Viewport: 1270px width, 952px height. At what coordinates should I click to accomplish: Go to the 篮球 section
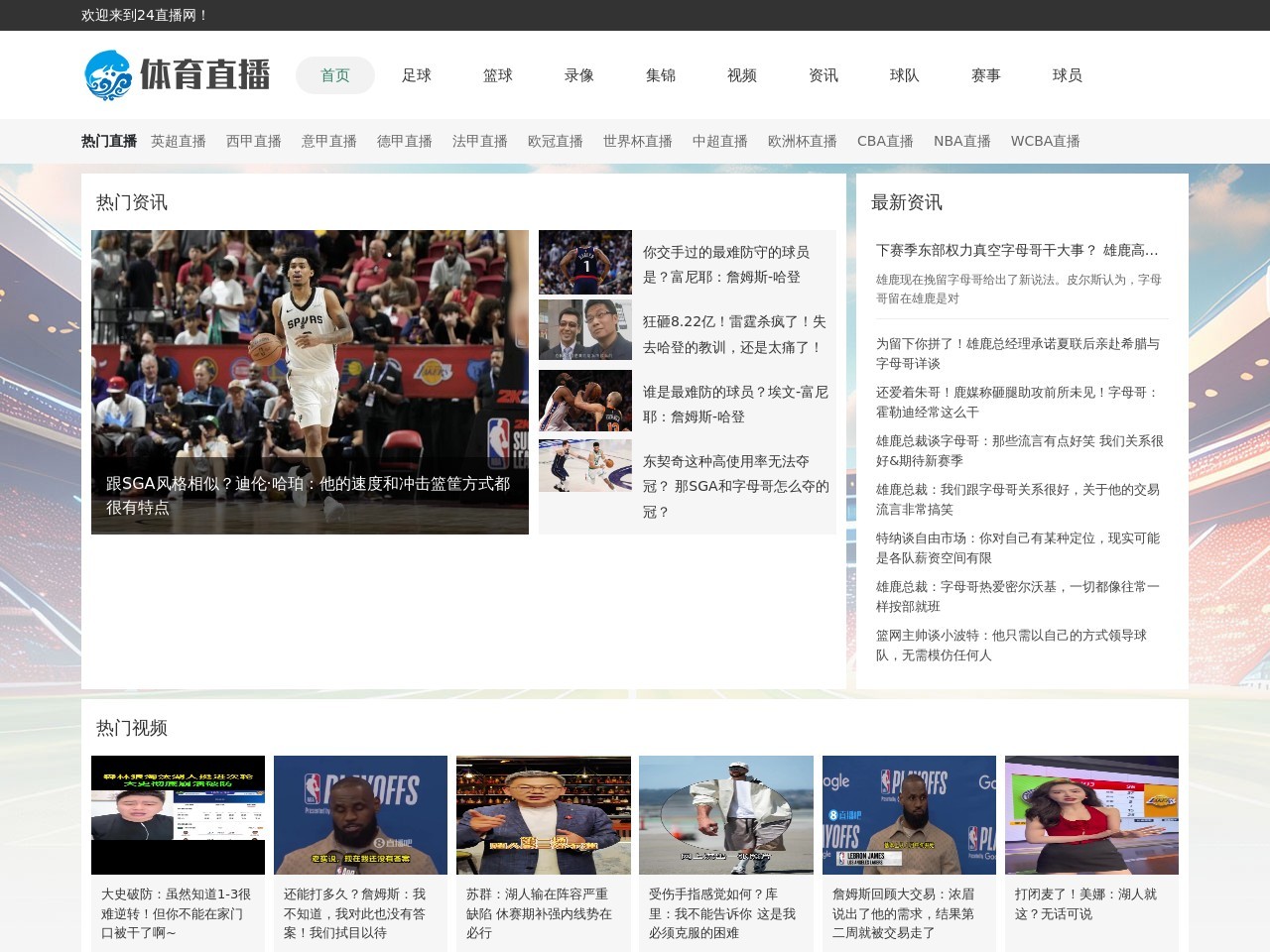point(498,75)
